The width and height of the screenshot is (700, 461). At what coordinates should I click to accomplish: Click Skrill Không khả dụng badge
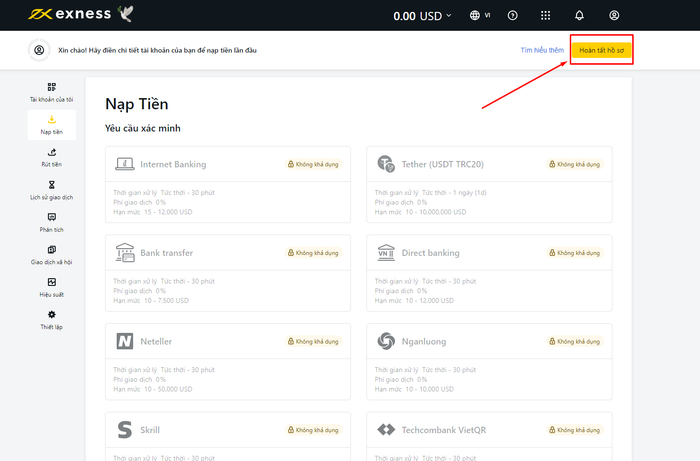[x=313, y=430]
